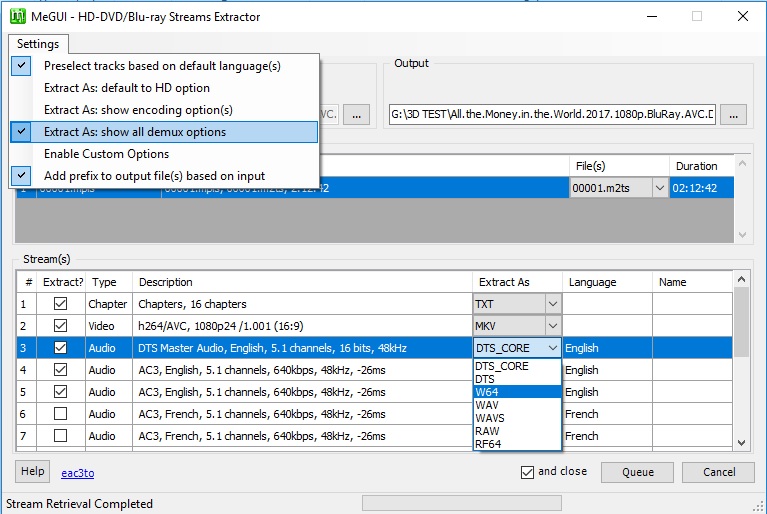Select WAVS from the dropdown list
This screenshot has height=514, width=767.
(x=517, y=418)
